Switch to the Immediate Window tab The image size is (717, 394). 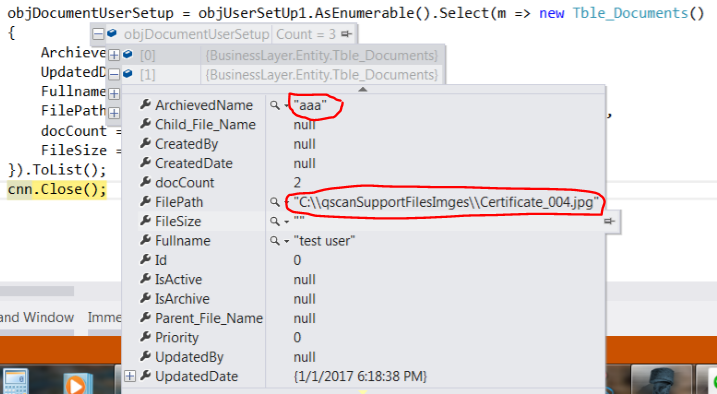tap(104, 317)
